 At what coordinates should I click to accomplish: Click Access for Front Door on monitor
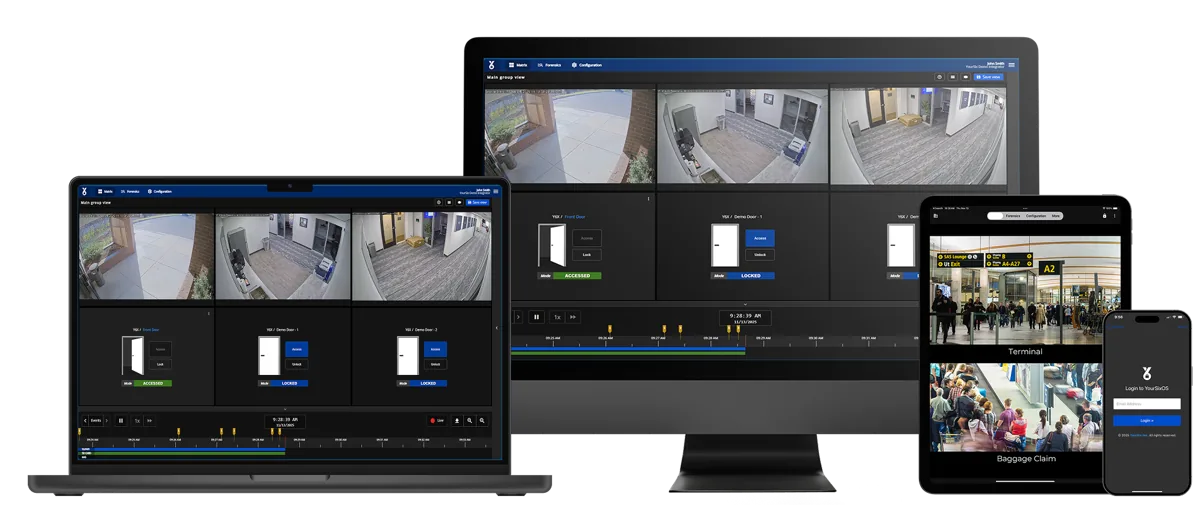pos(587,238)
